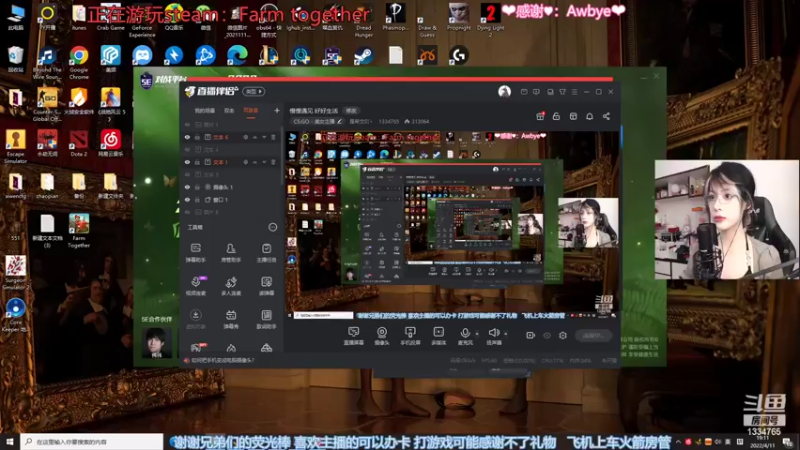Screen dimensions: 800x450
Task: Switch to the second scene tab
Action: coord(229,111)
